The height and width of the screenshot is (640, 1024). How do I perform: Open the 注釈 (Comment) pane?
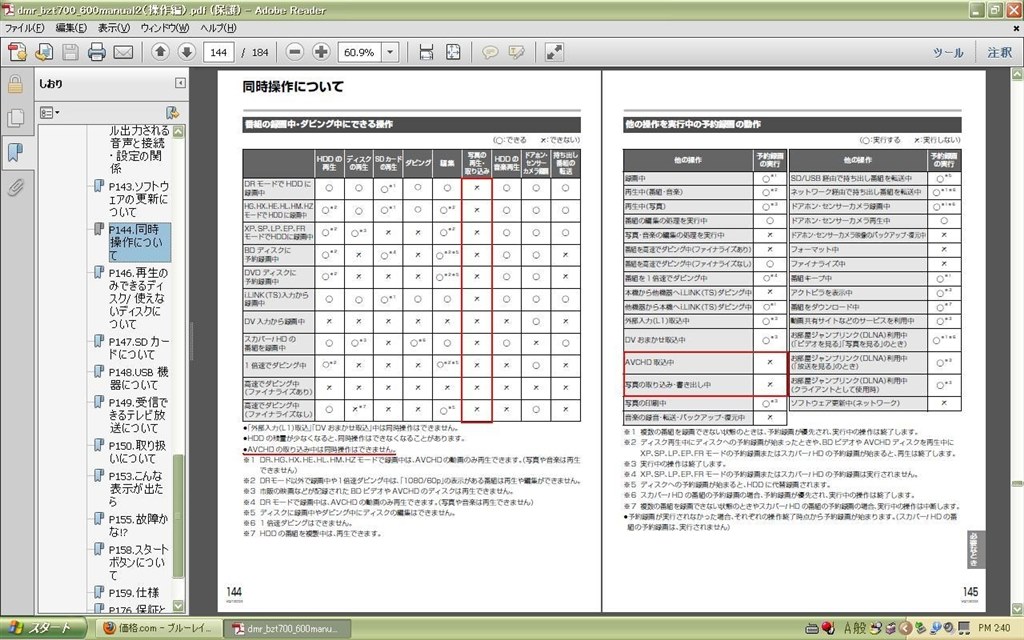click(x=999, y=53)
